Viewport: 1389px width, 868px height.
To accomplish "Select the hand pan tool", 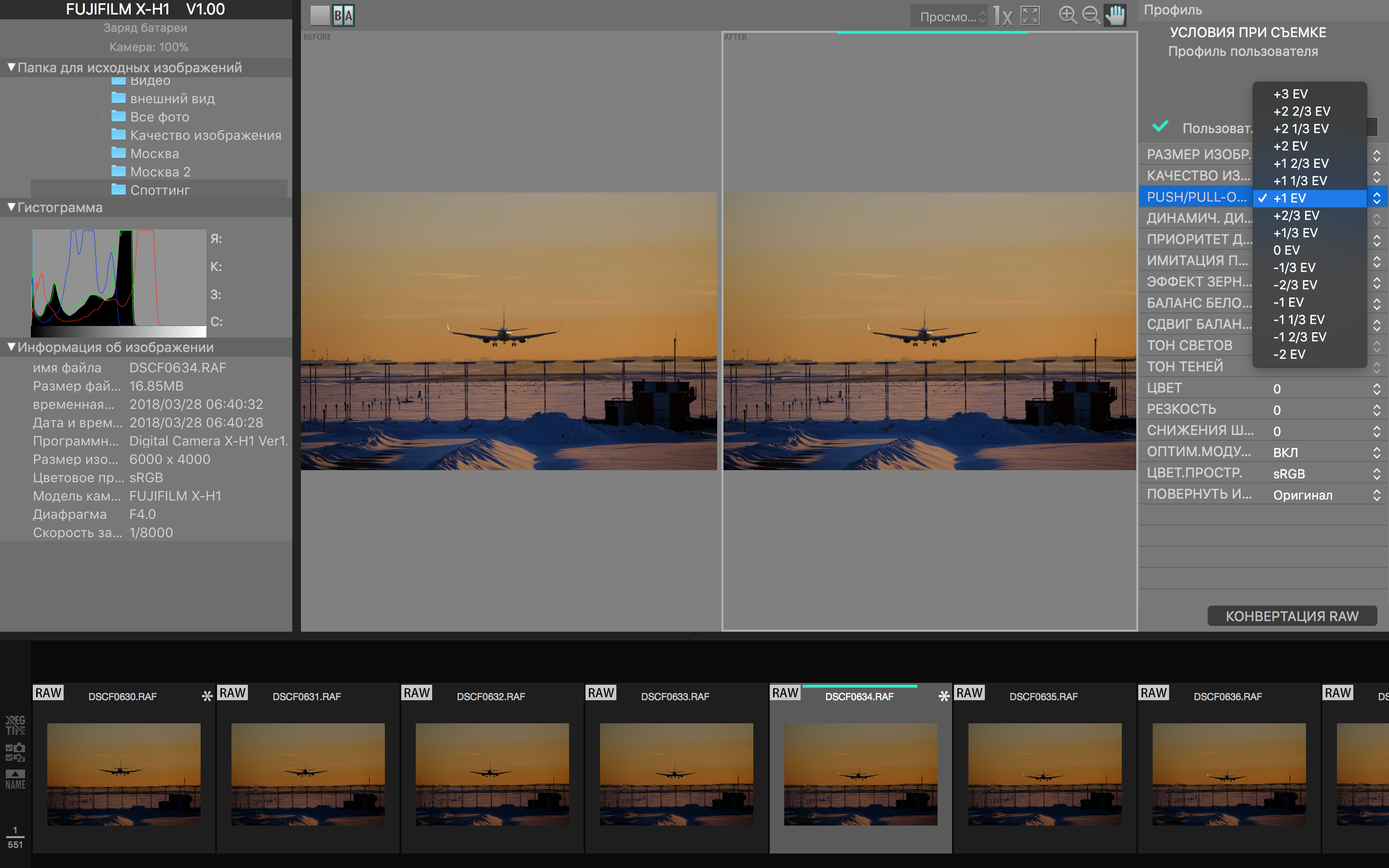I will tap(1115, 15).
